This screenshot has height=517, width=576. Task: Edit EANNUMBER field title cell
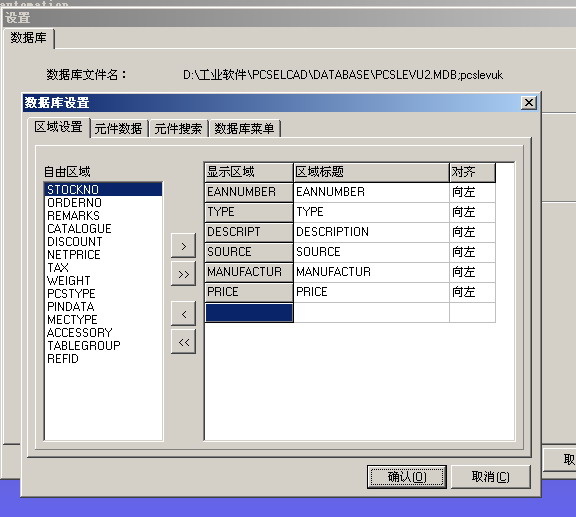click(371, 192)
